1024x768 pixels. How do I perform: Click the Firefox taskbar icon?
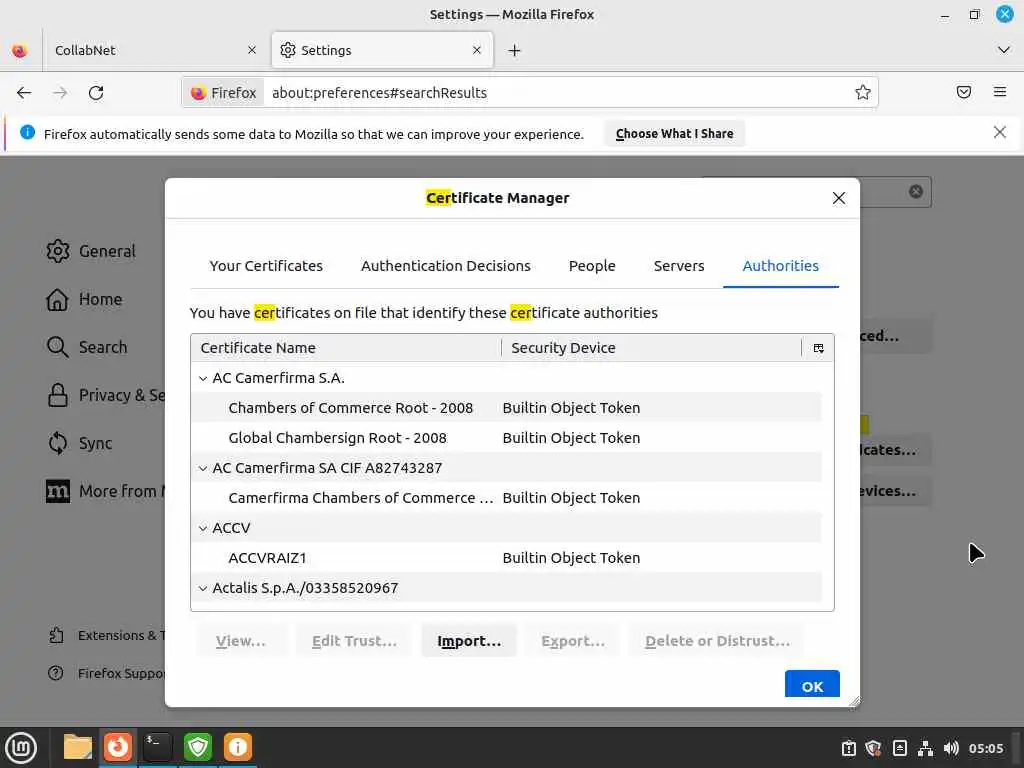pyautogui.click(x=118, y=746)
